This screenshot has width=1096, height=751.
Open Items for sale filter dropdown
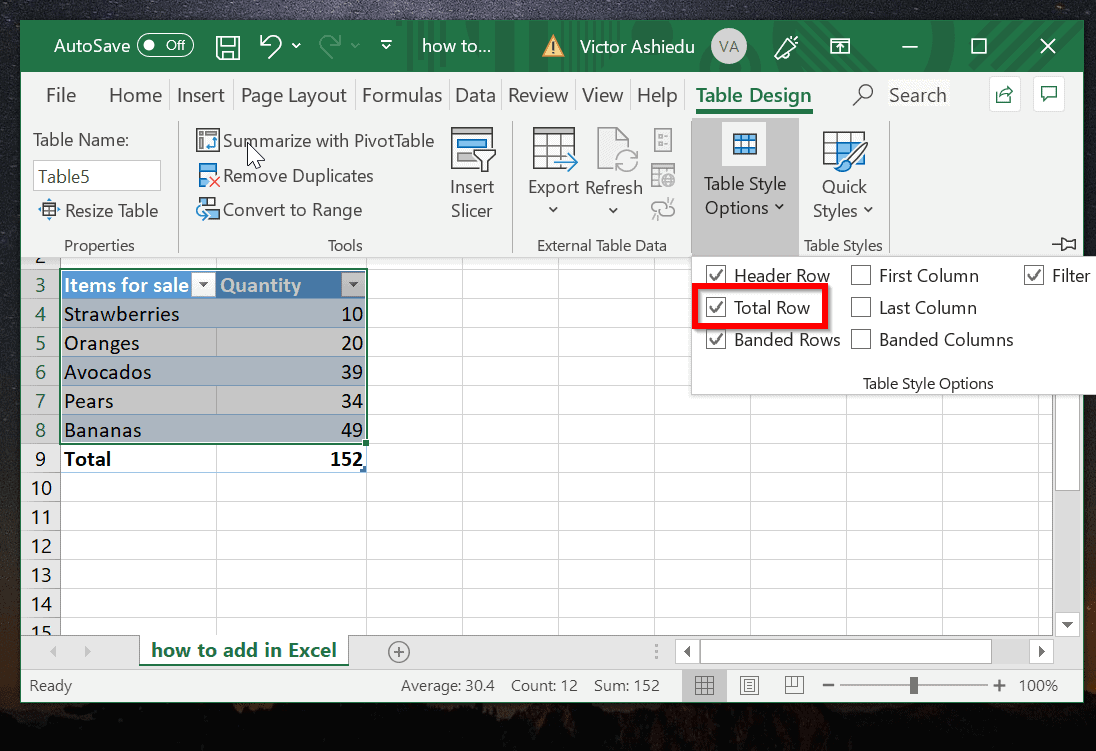coord(203,285)
